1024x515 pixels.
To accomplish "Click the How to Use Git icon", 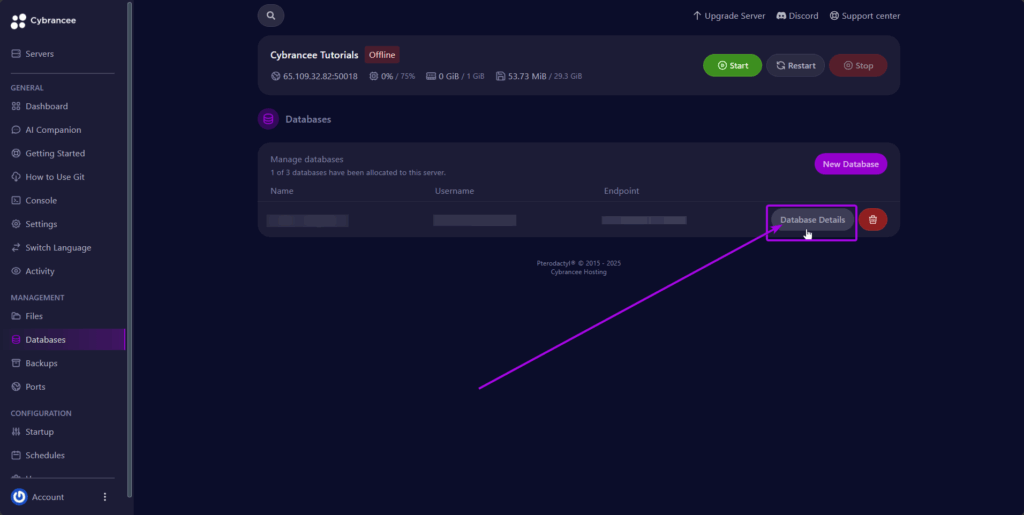I will (16, 176).
